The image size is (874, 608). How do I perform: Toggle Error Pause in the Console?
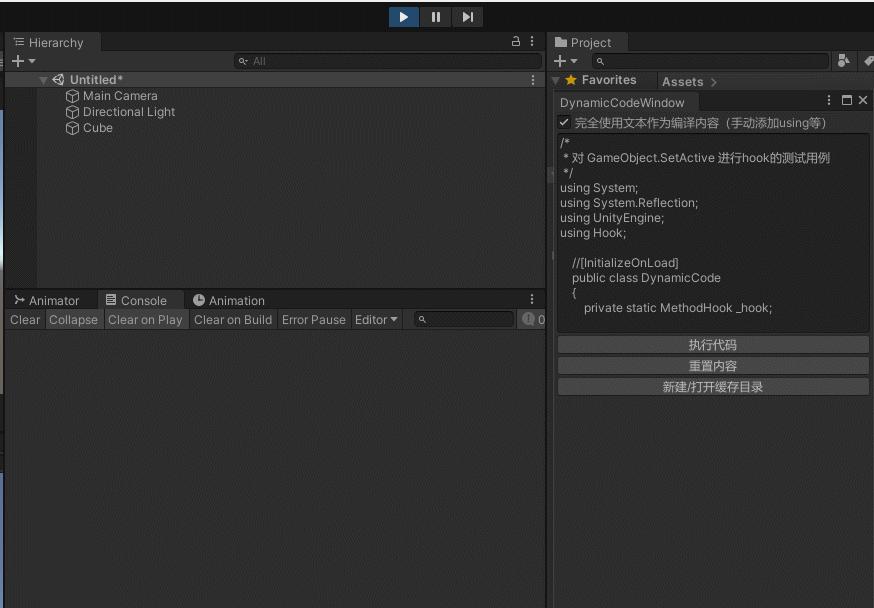point(313,320)
